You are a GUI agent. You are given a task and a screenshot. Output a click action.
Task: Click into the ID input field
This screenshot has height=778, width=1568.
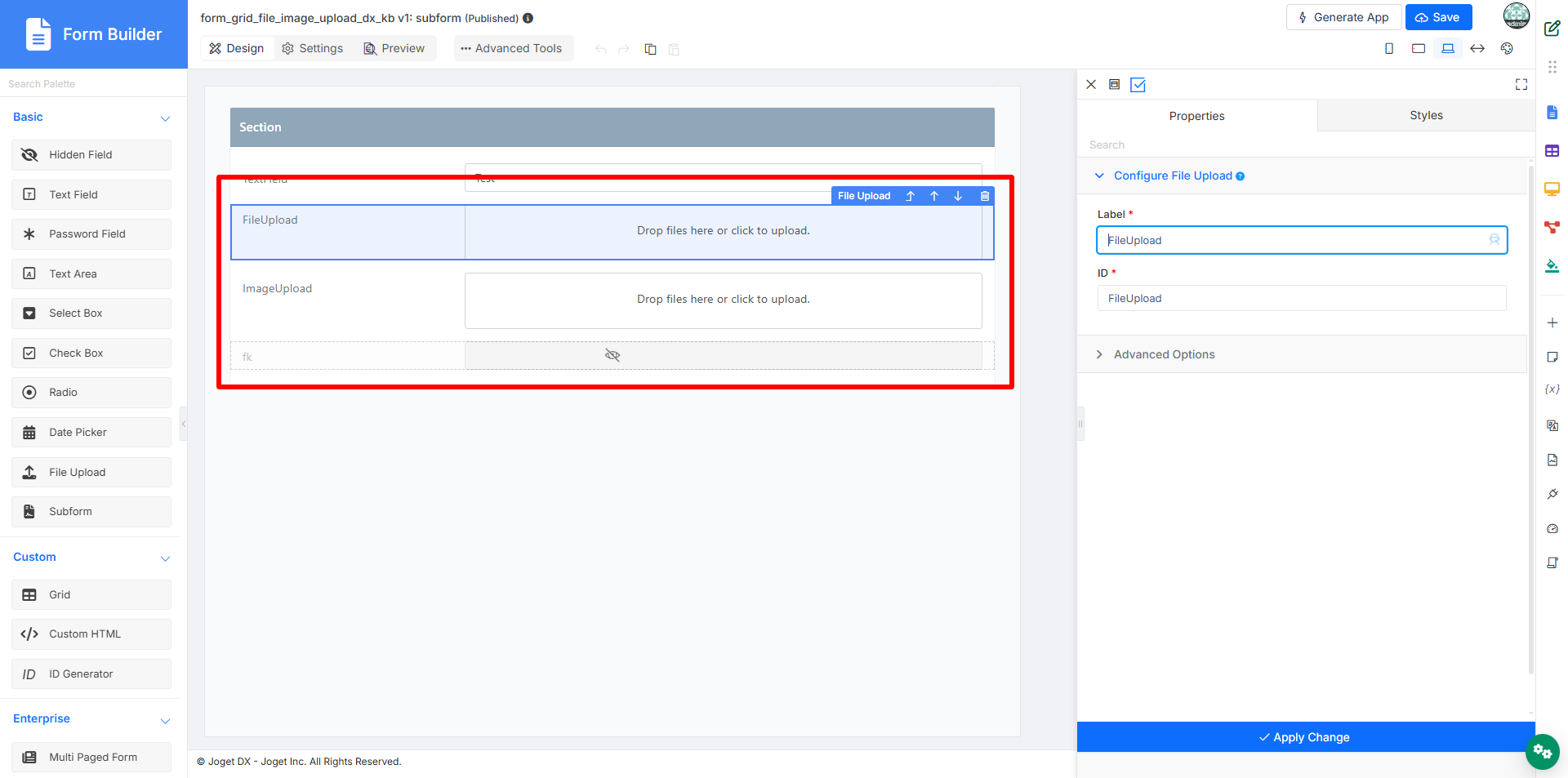1302,298
